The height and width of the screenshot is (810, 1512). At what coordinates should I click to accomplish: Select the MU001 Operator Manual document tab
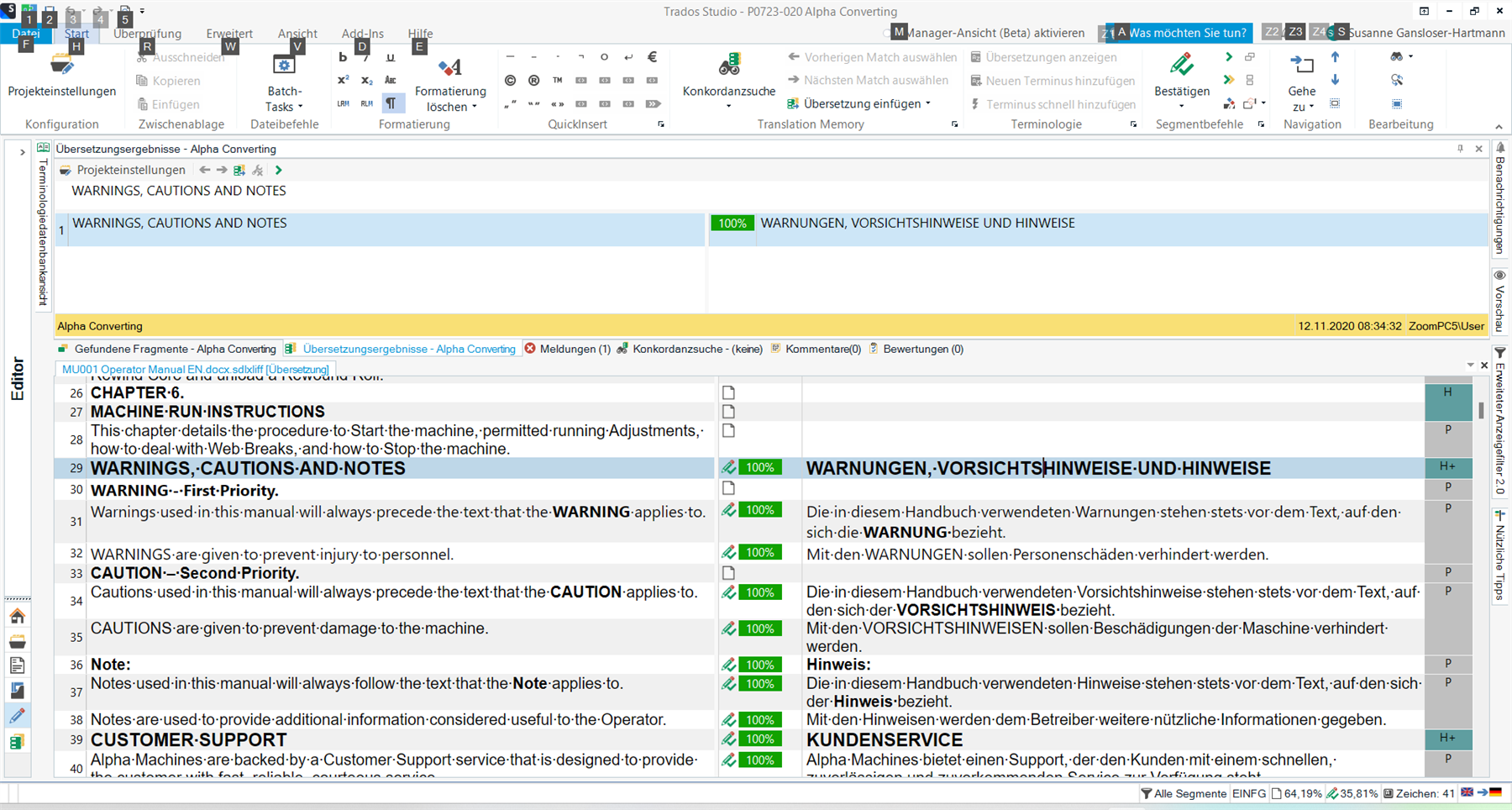[196, 369]
